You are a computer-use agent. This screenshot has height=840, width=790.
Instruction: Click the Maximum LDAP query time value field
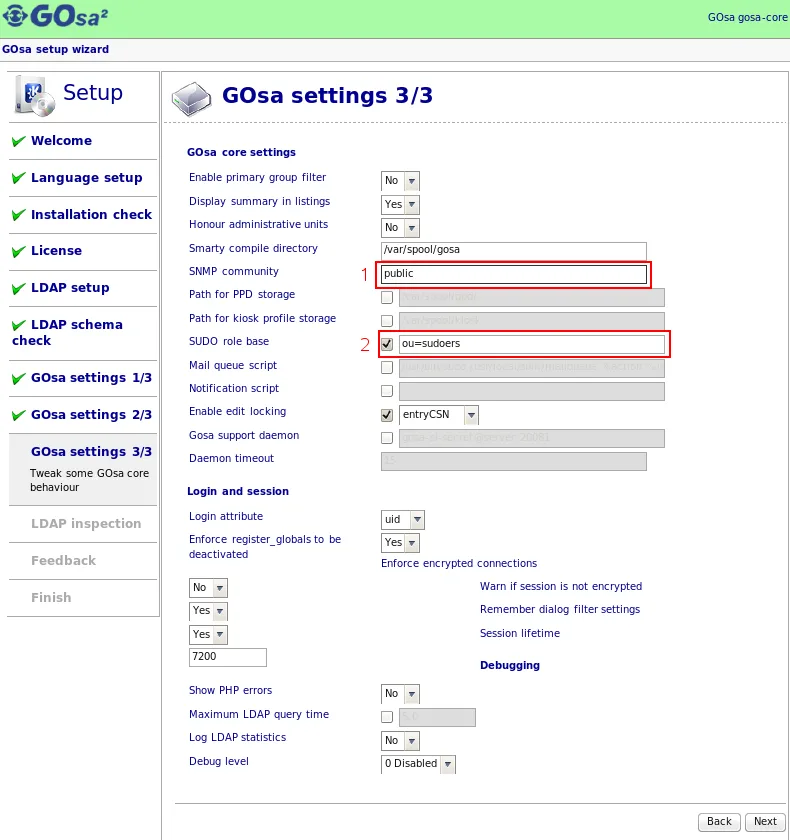point(438,717)
